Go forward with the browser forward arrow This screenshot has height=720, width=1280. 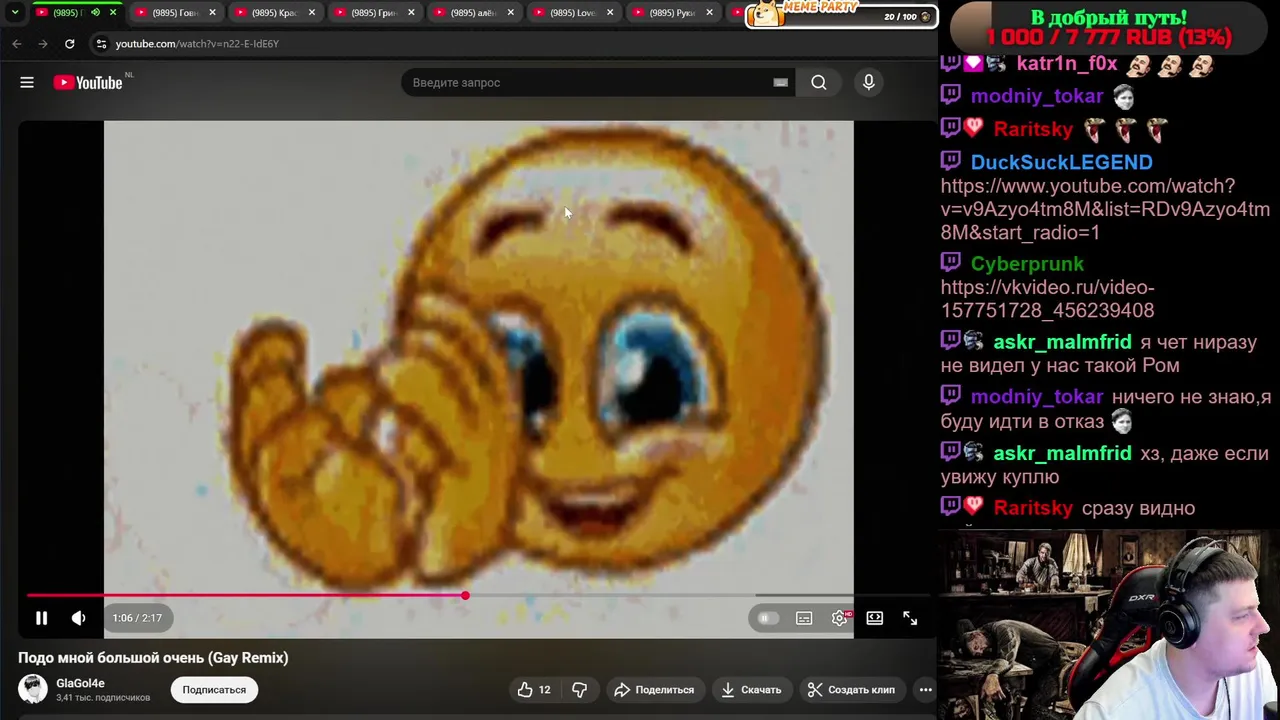pyautogui.click(x=42, y=44)
